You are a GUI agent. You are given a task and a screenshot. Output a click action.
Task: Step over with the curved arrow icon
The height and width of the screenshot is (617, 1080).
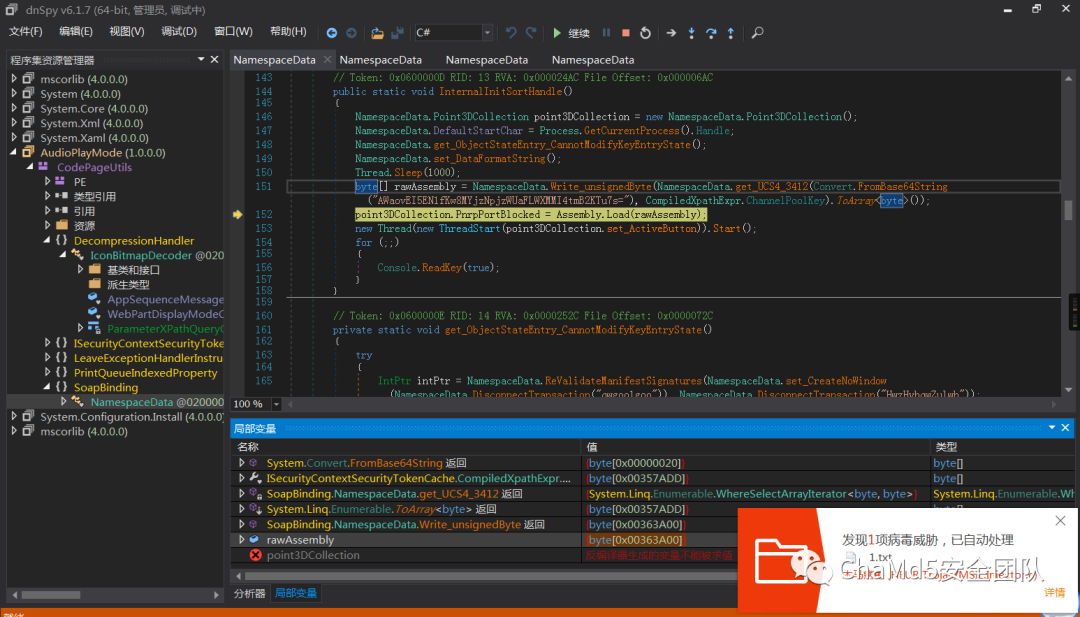pos(711,32)
